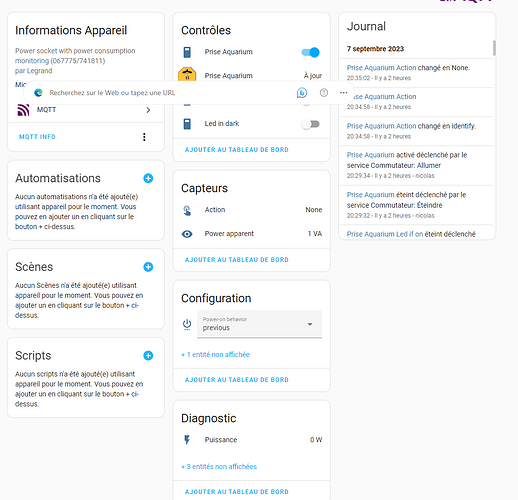Click Ajouter au tableau de bord under Capteurs
The image size is (518, 500).
pos(237,260)
